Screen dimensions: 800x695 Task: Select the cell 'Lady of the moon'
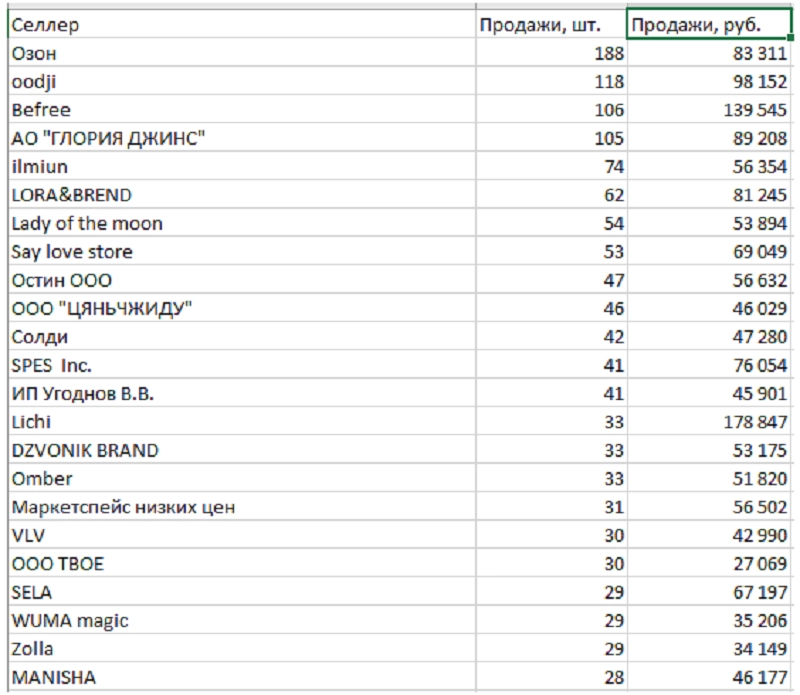point(242,223)
